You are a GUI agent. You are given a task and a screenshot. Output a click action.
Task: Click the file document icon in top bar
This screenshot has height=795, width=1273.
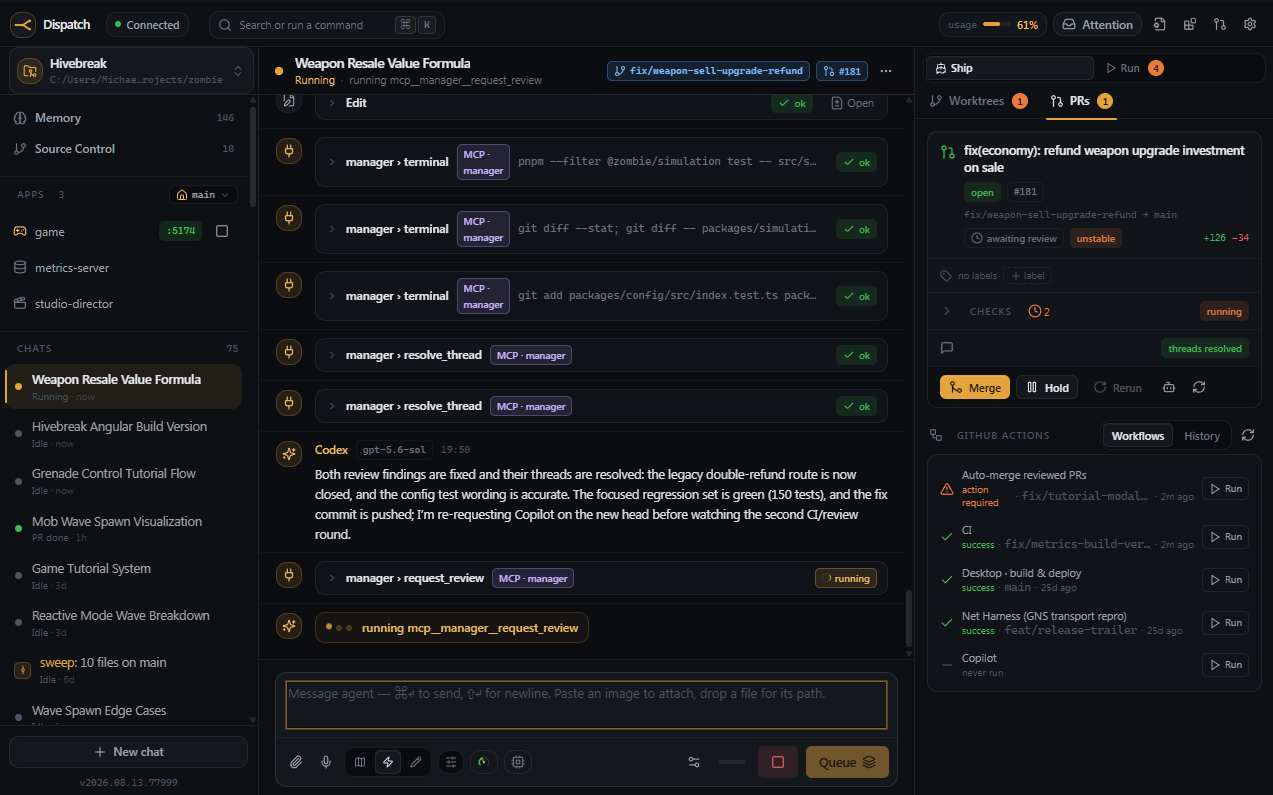(x=1160, y=24)
